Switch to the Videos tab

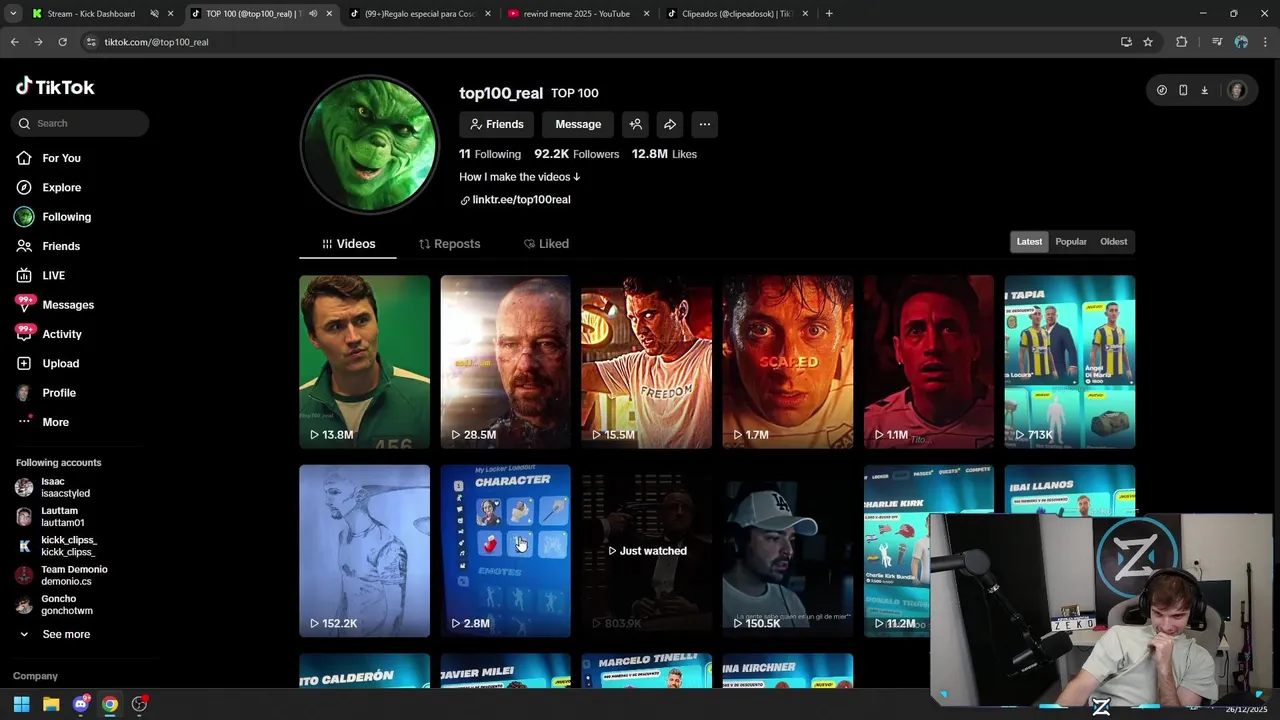coord(348,244)
